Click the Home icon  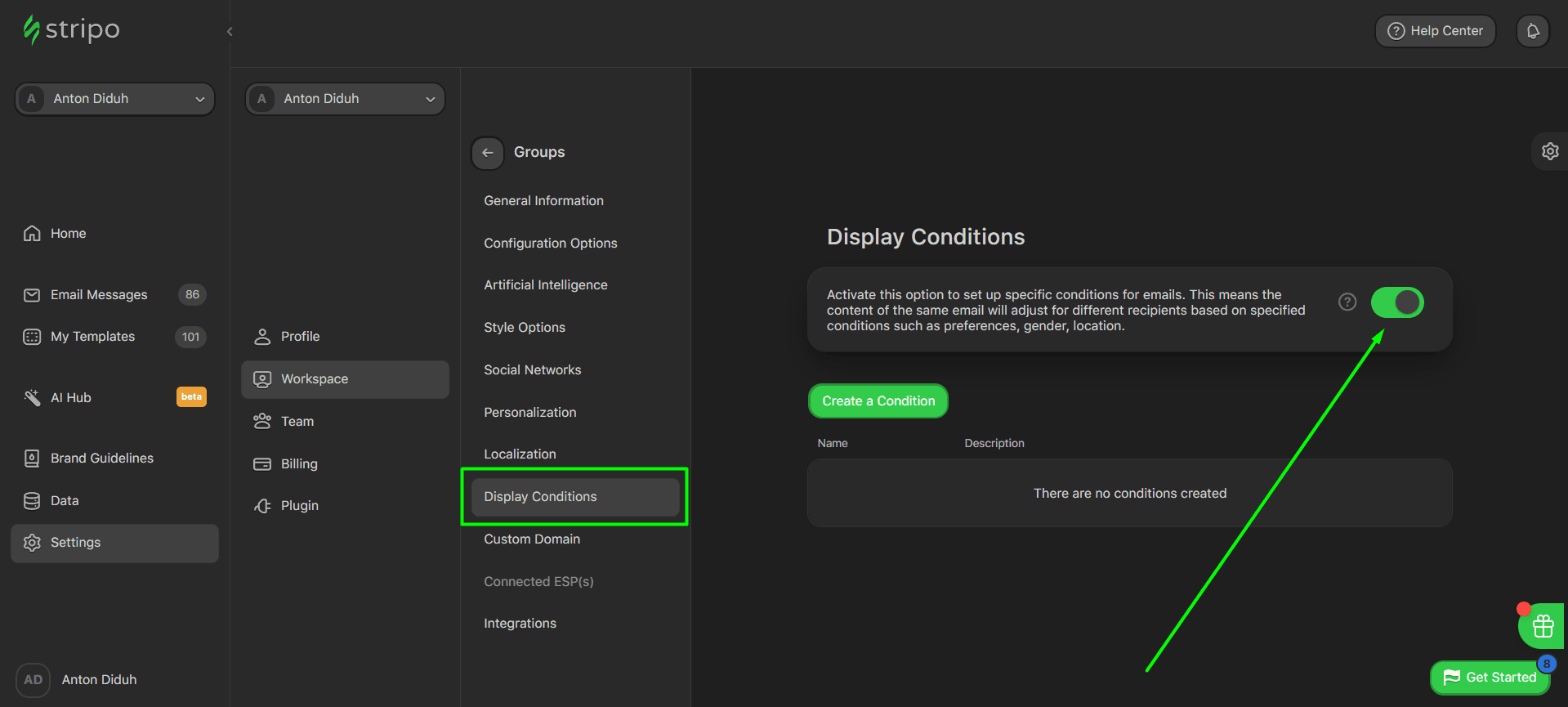[32, 233]
